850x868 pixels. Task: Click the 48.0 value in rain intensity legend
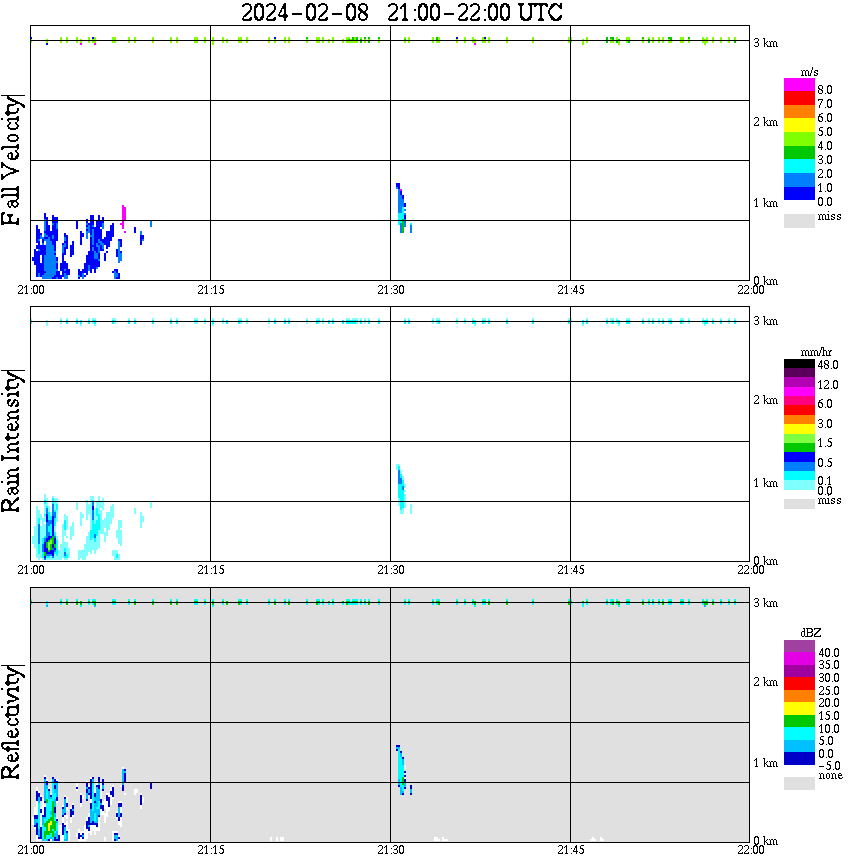click(828, 365)
